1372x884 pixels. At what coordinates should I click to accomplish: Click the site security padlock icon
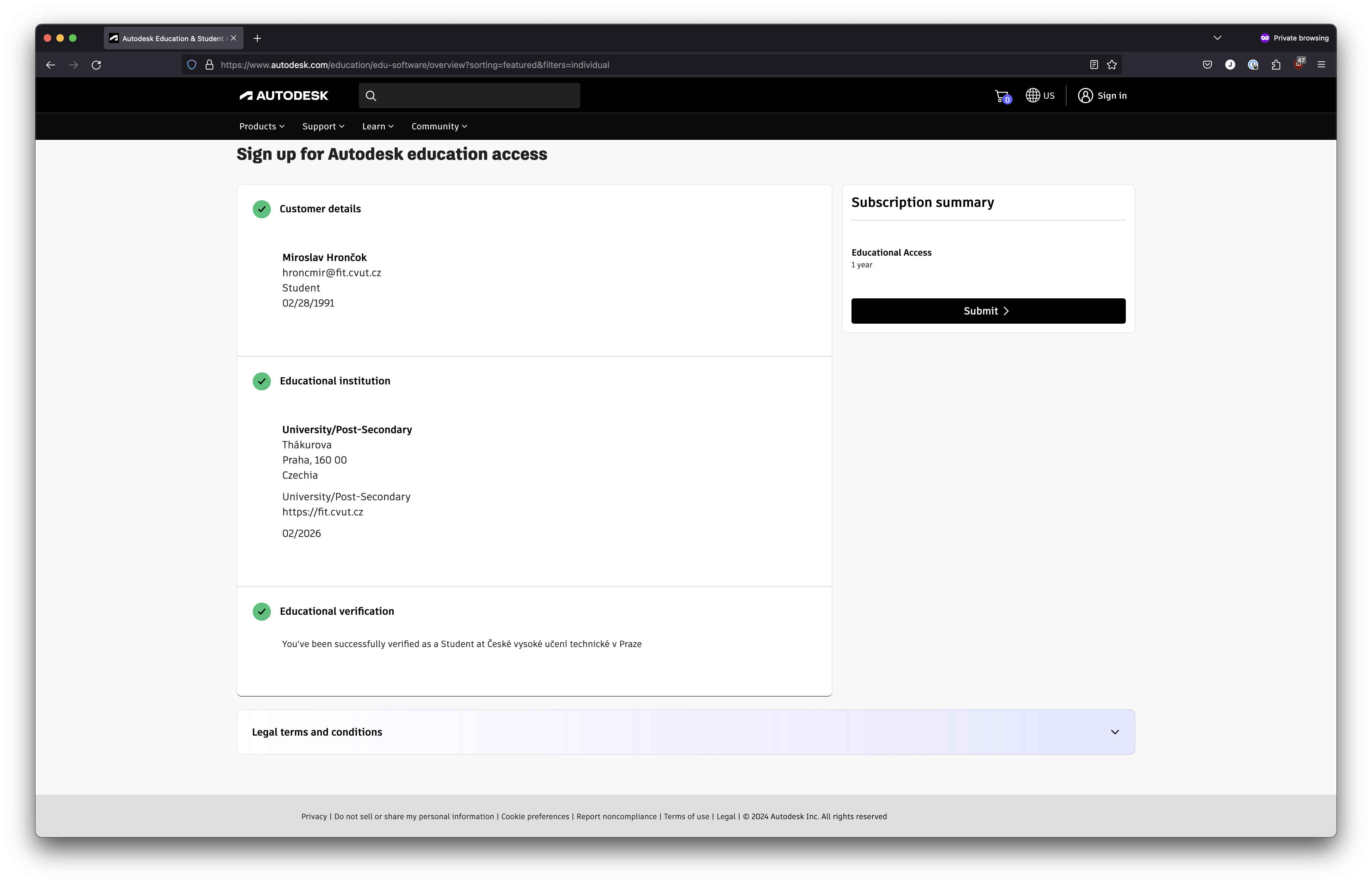[209, 65]
